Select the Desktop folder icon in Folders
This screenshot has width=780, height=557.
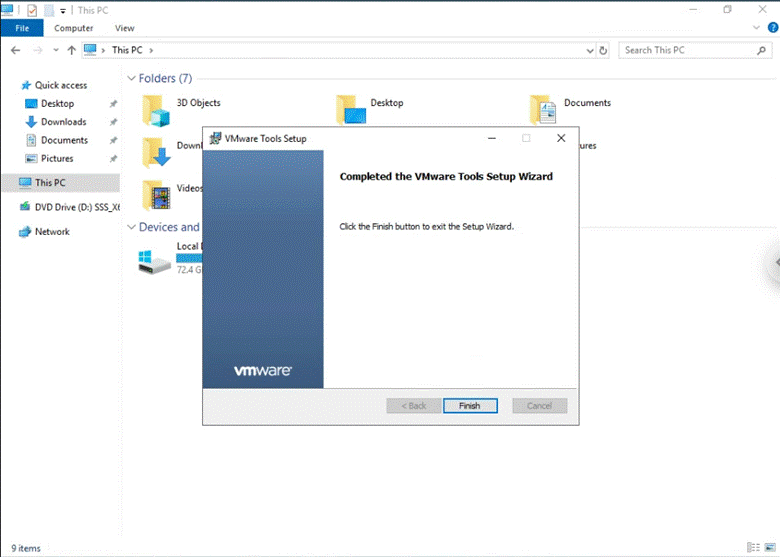tap(351, 109)
